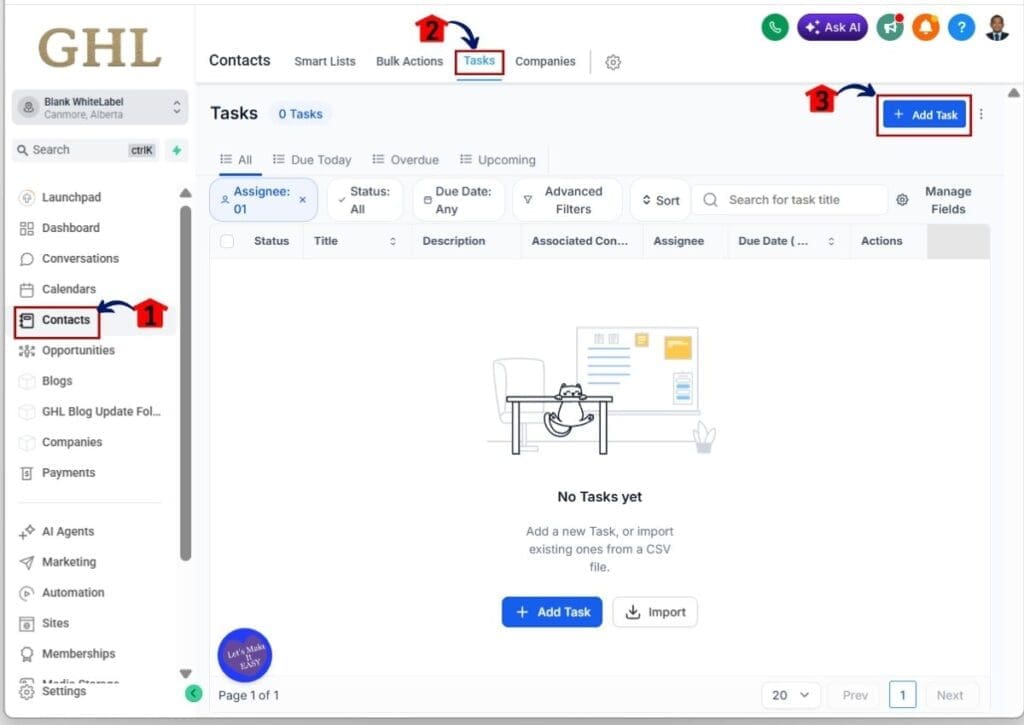
Task: Open the Memberships section
Action: point(77,653)
